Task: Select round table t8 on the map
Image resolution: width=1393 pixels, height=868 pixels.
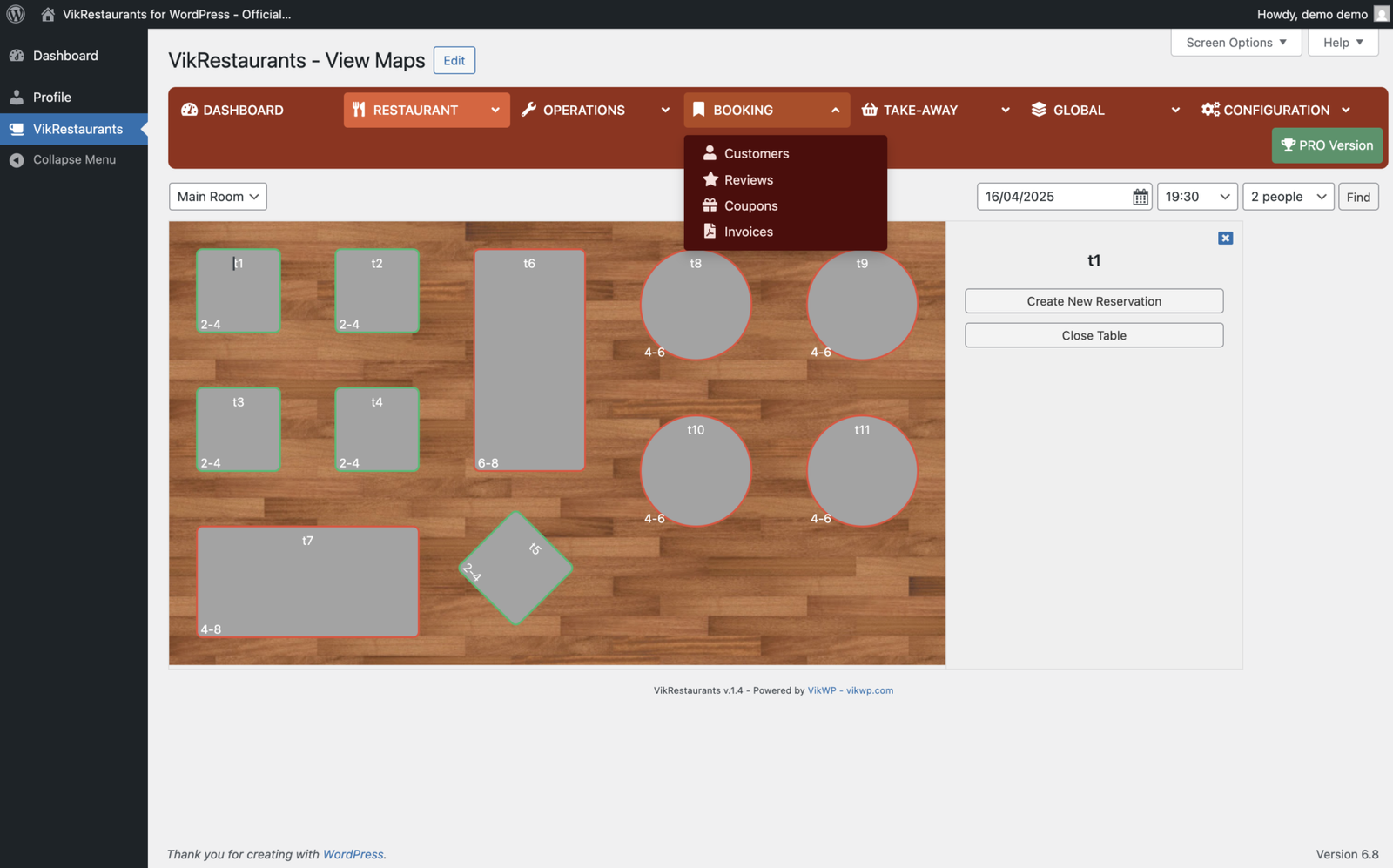Action: point(696,305)
